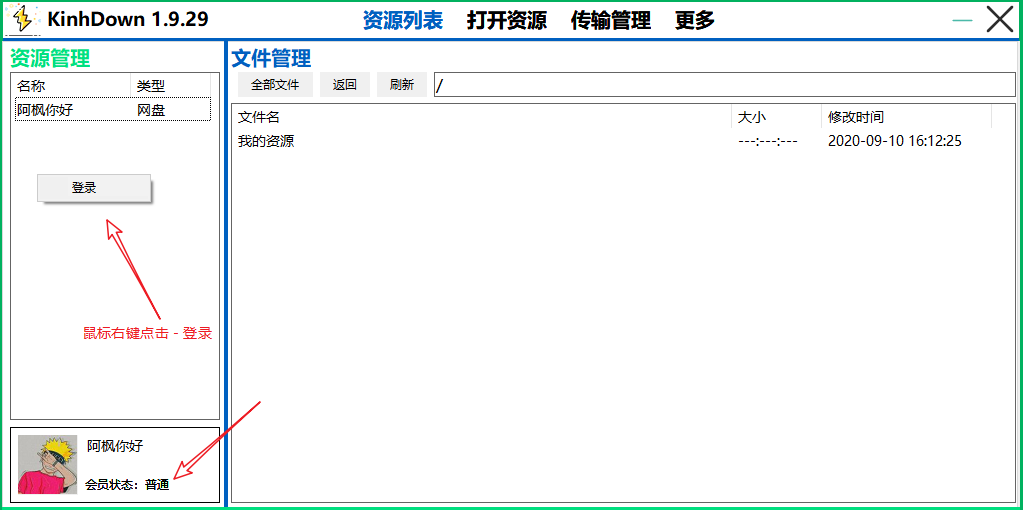Click the 返回 button
The width and height of the screenshot is (1023, 510).
coord(344,85)
